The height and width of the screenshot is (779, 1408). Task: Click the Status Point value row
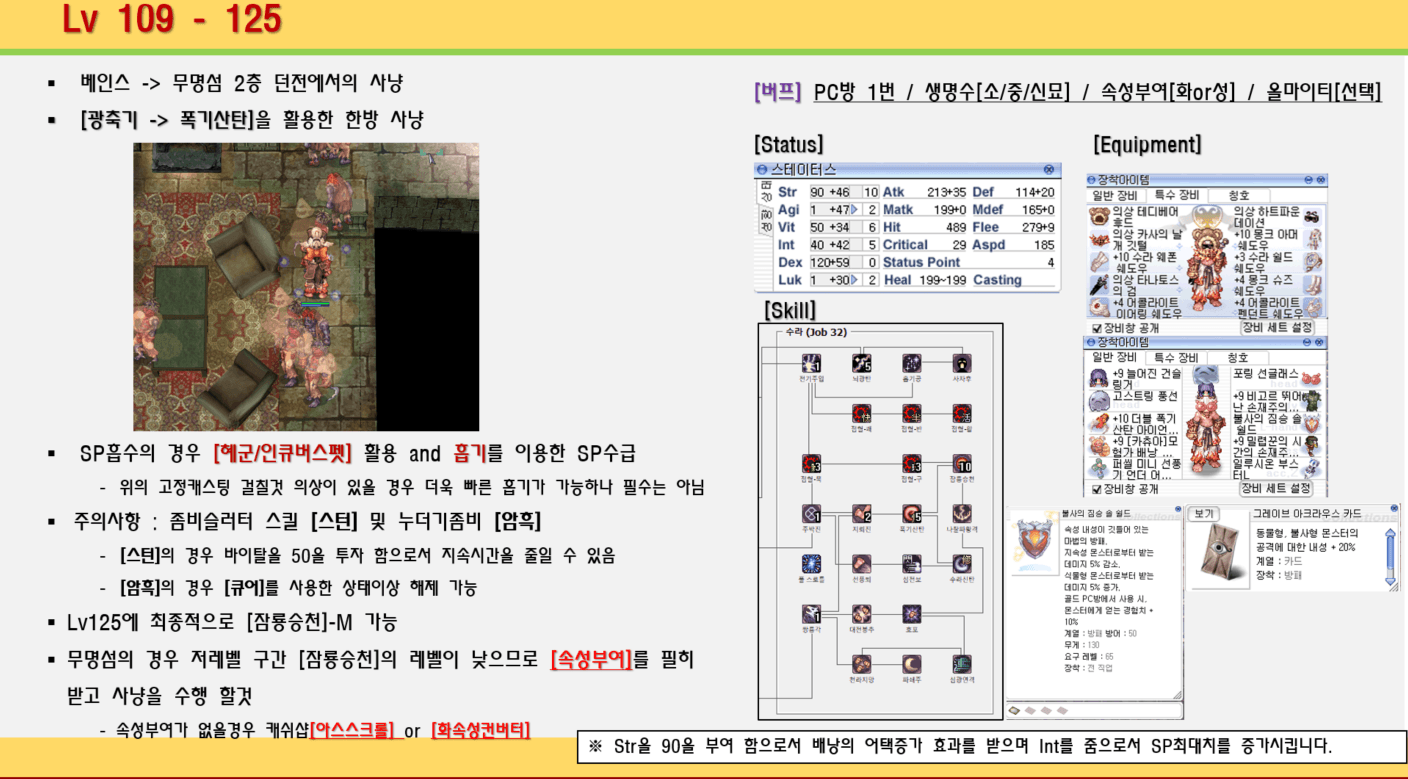[968, 262]
